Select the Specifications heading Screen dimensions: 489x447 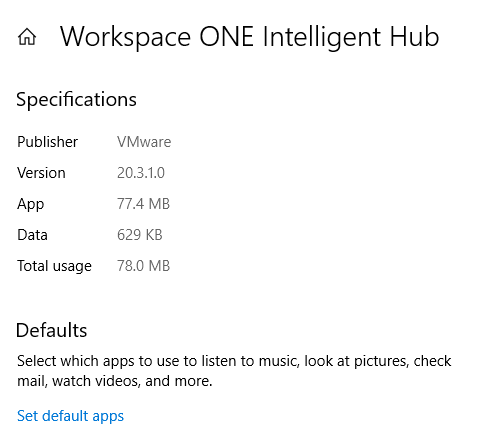(x=76, y=99)
